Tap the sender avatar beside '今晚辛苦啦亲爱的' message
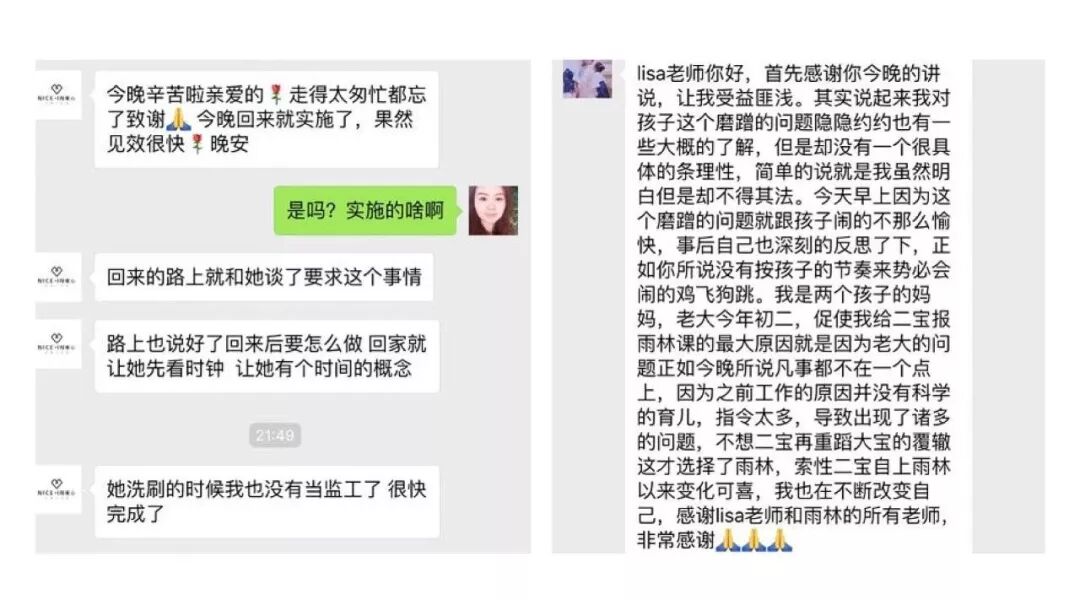The width and height of the screenshot is (1080, 600). 58,94
